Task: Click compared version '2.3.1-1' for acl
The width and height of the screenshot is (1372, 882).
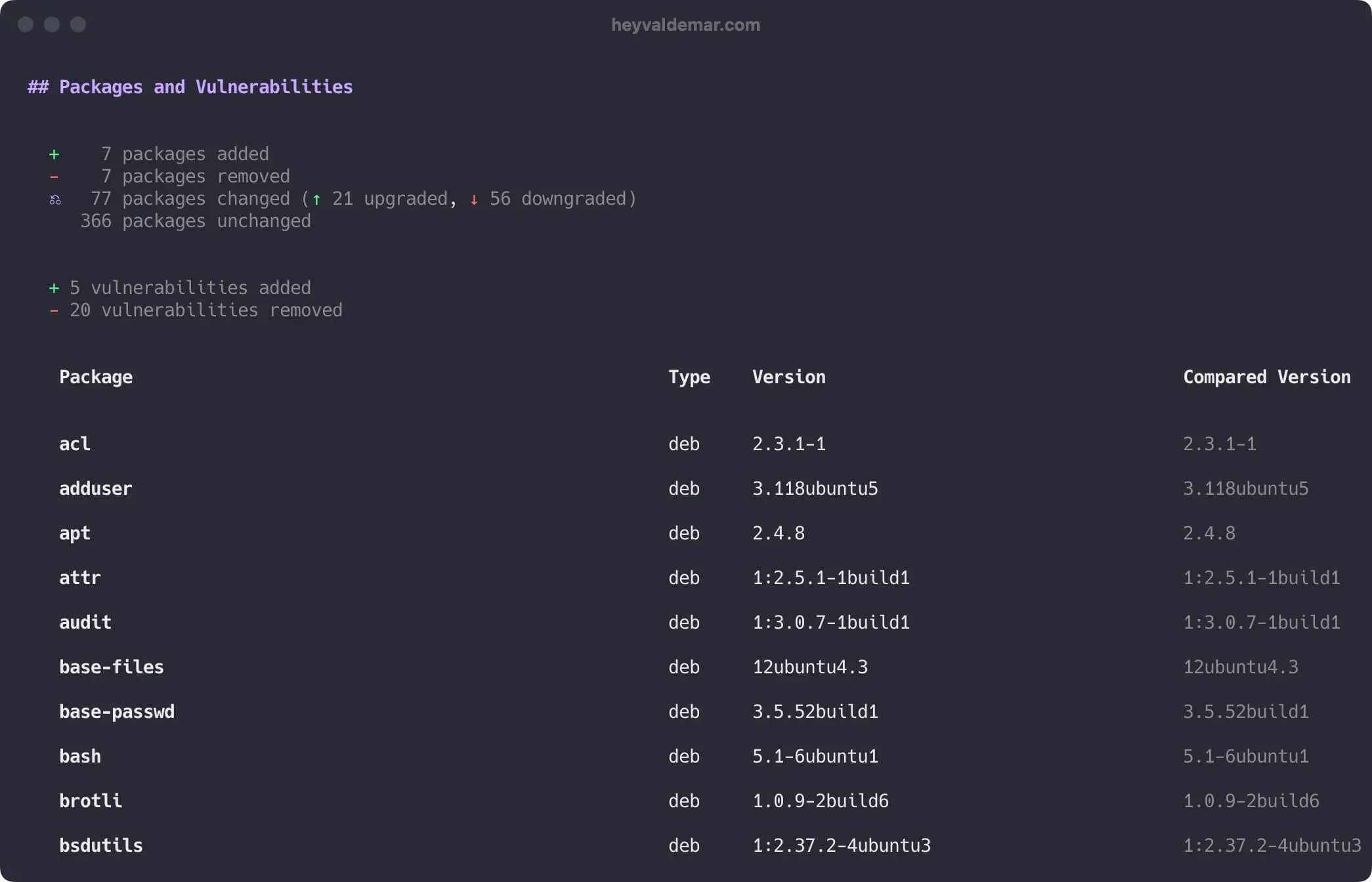Action: (1220, 444)
